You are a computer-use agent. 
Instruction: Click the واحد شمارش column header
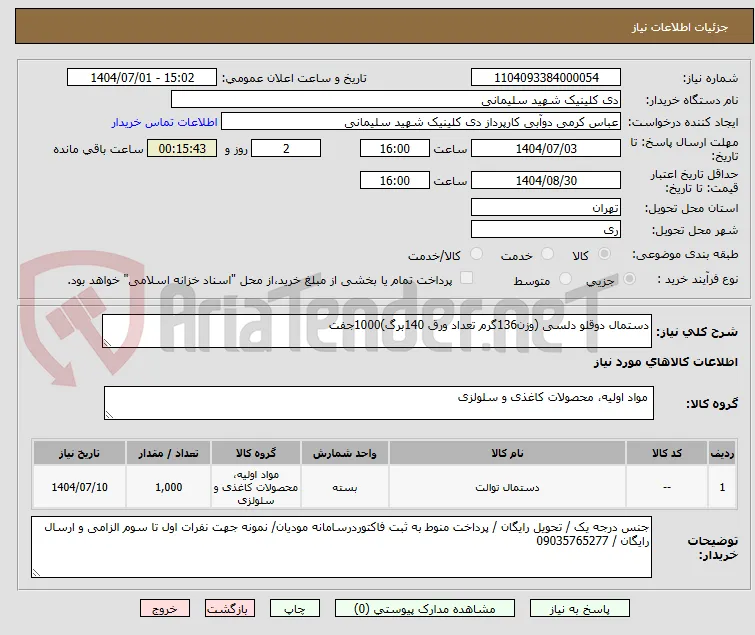[345, 453]
